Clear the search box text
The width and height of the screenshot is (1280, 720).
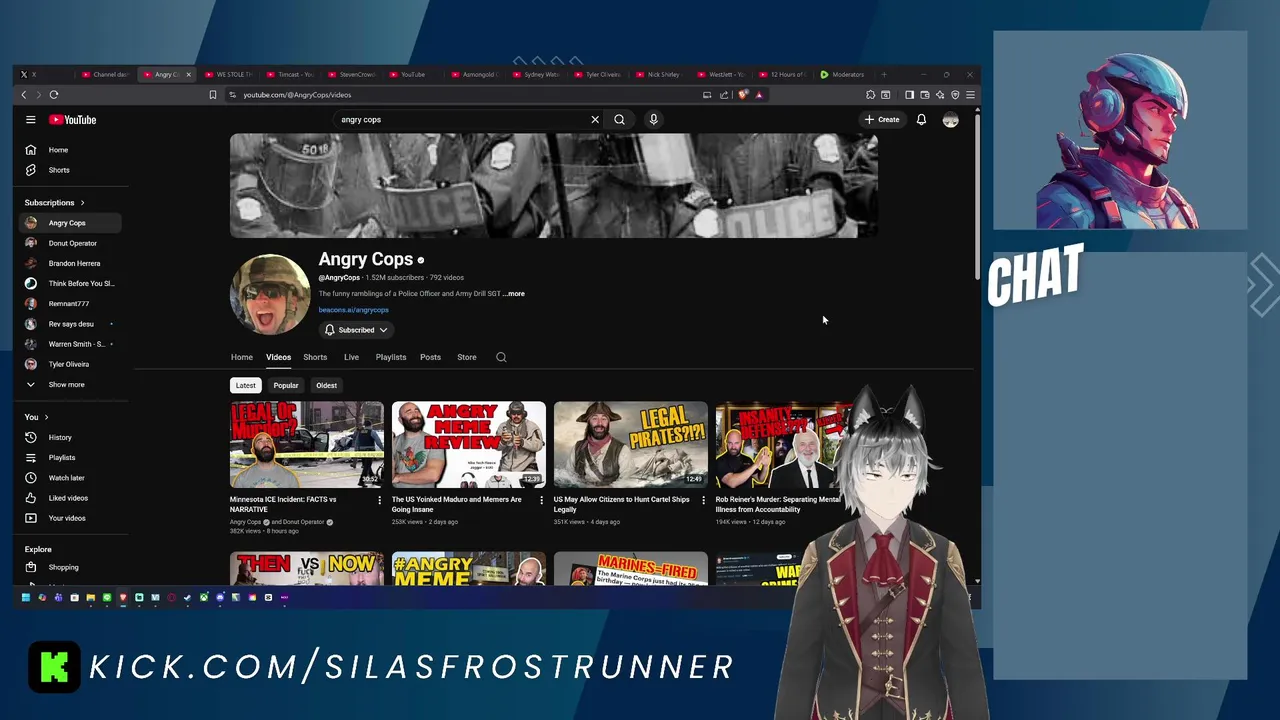click(595, 119)
